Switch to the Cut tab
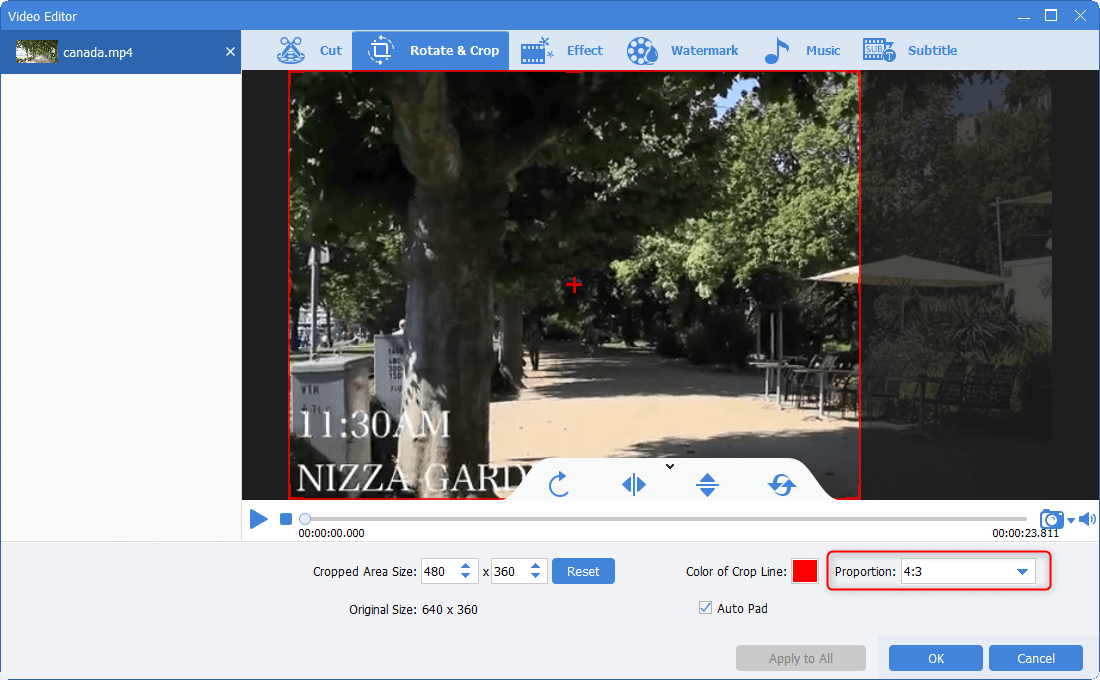This screenshot has width=1100, height=680. pyautogui.click(x=310, y=51)
